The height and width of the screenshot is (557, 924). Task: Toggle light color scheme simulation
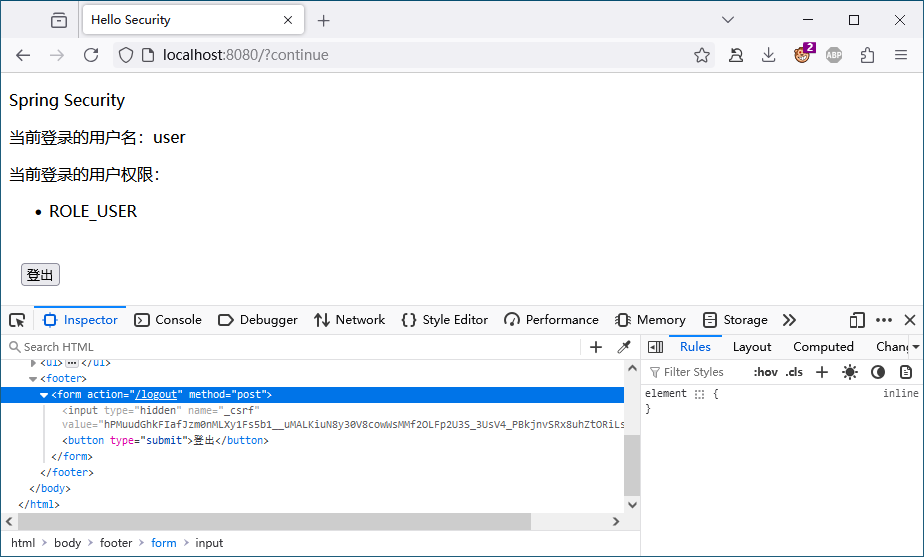(850, 372)
